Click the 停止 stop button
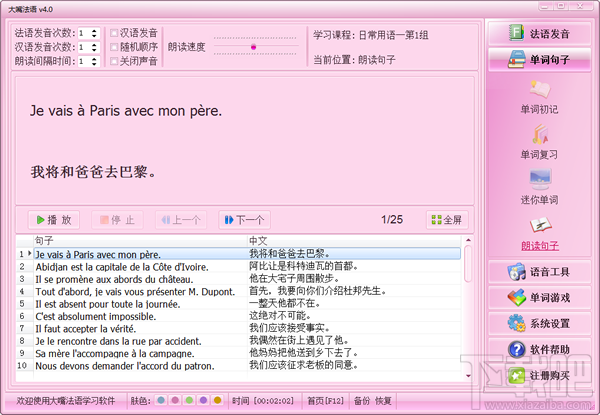The image size is (600, 415). pyautogui.click(x=117, y=220)
